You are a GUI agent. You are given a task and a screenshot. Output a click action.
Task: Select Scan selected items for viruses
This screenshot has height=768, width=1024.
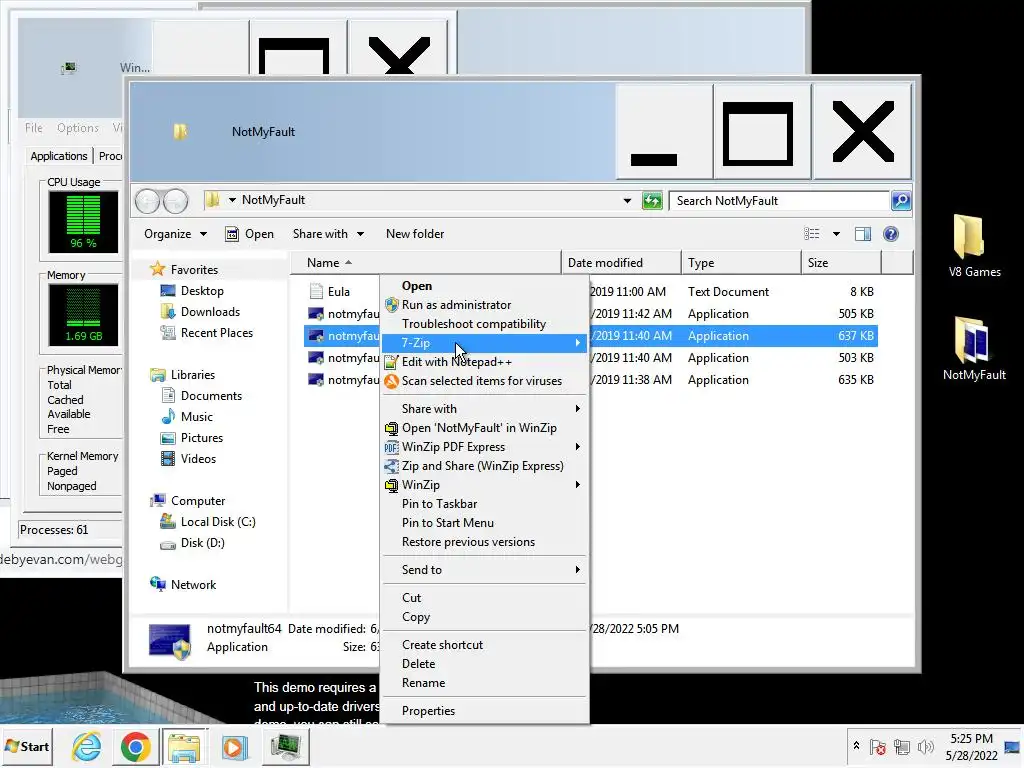pyautogui.click(x=484, y=381)
